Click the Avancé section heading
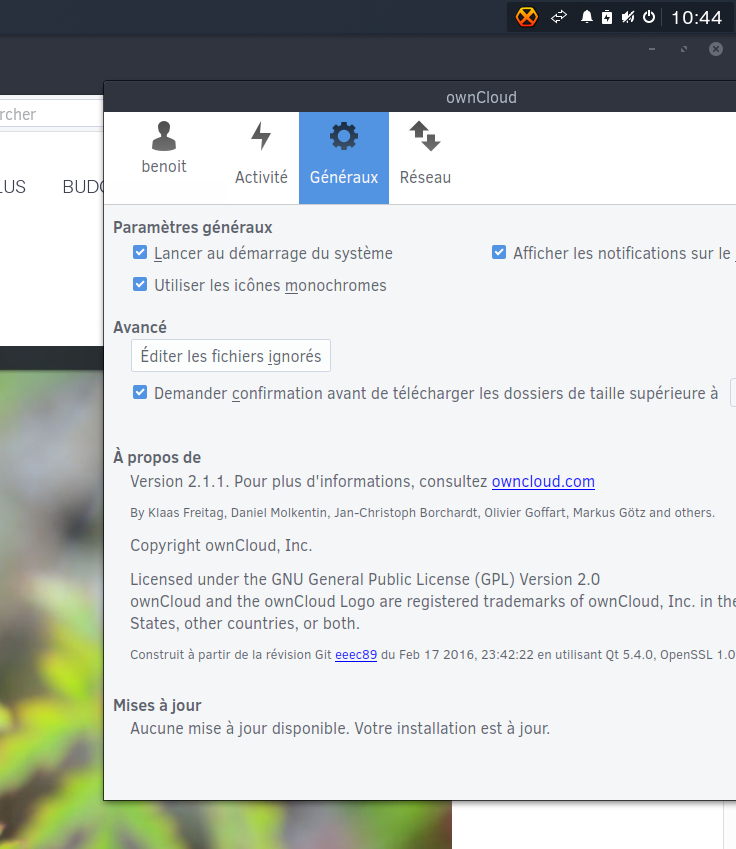This screenshot has height=849, width=736. point(140,328)
